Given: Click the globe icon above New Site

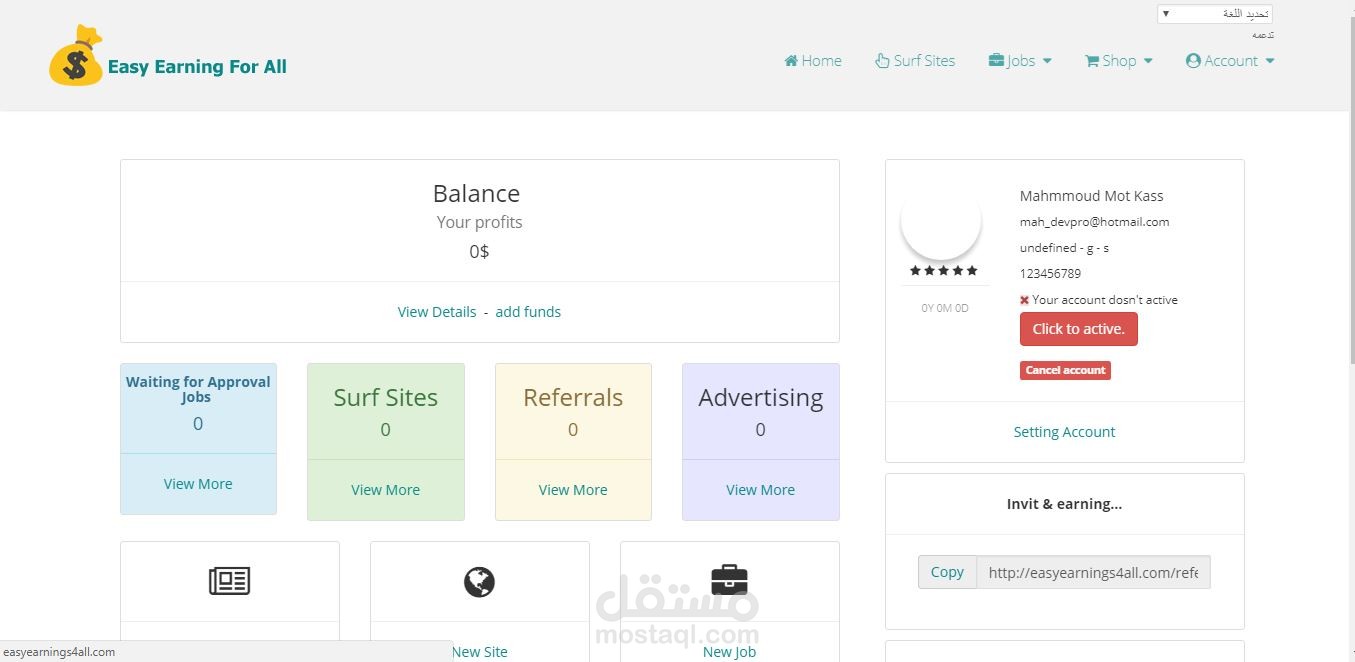Looking at the screenshot, I should [479, 582].
